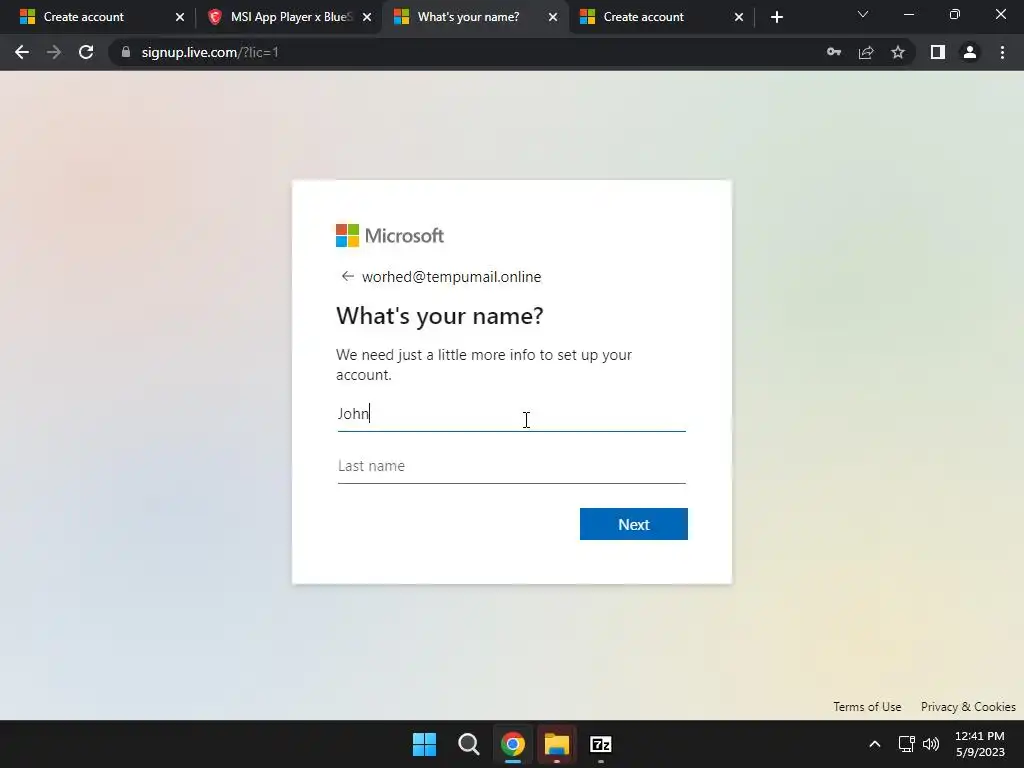Click the email worhed@tempumail.online text
Screen dimensions: 1024x768
click(451, 277)
